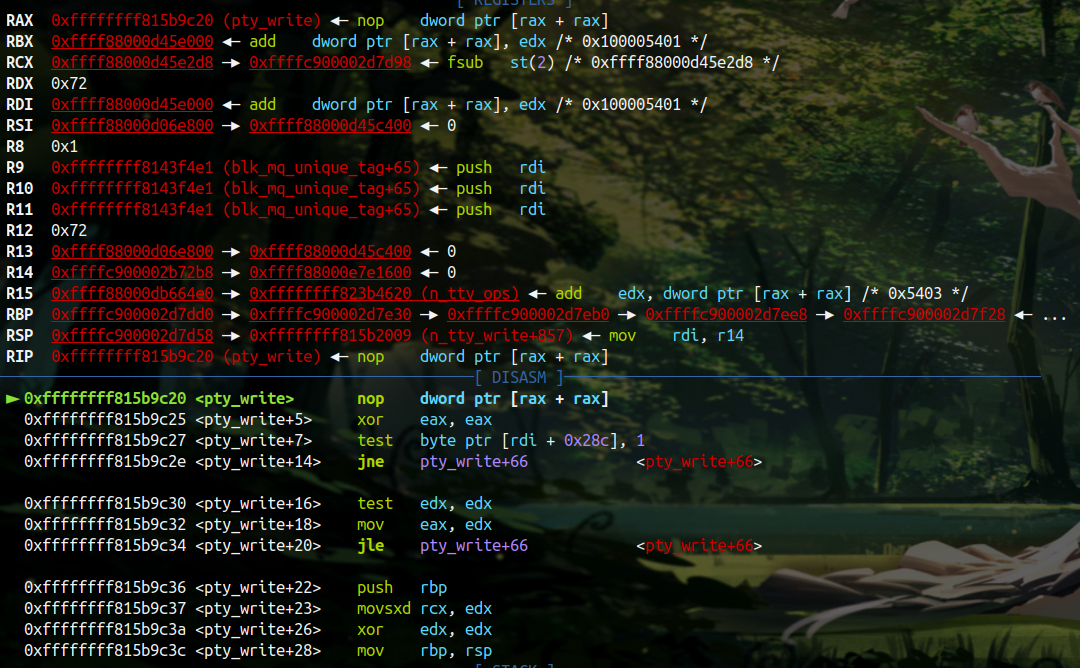1080x668 pixels.
Task: Click the underlined R14 address 0xffffc900002b72b8
Action: click(x=132, y=273)
